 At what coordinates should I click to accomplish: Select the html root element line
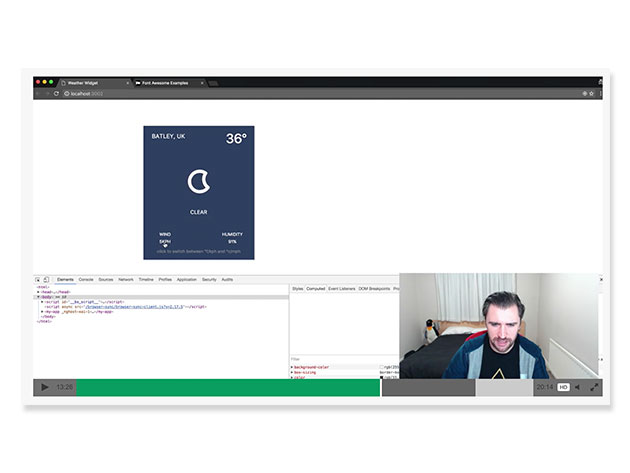[x=43, y=287]
